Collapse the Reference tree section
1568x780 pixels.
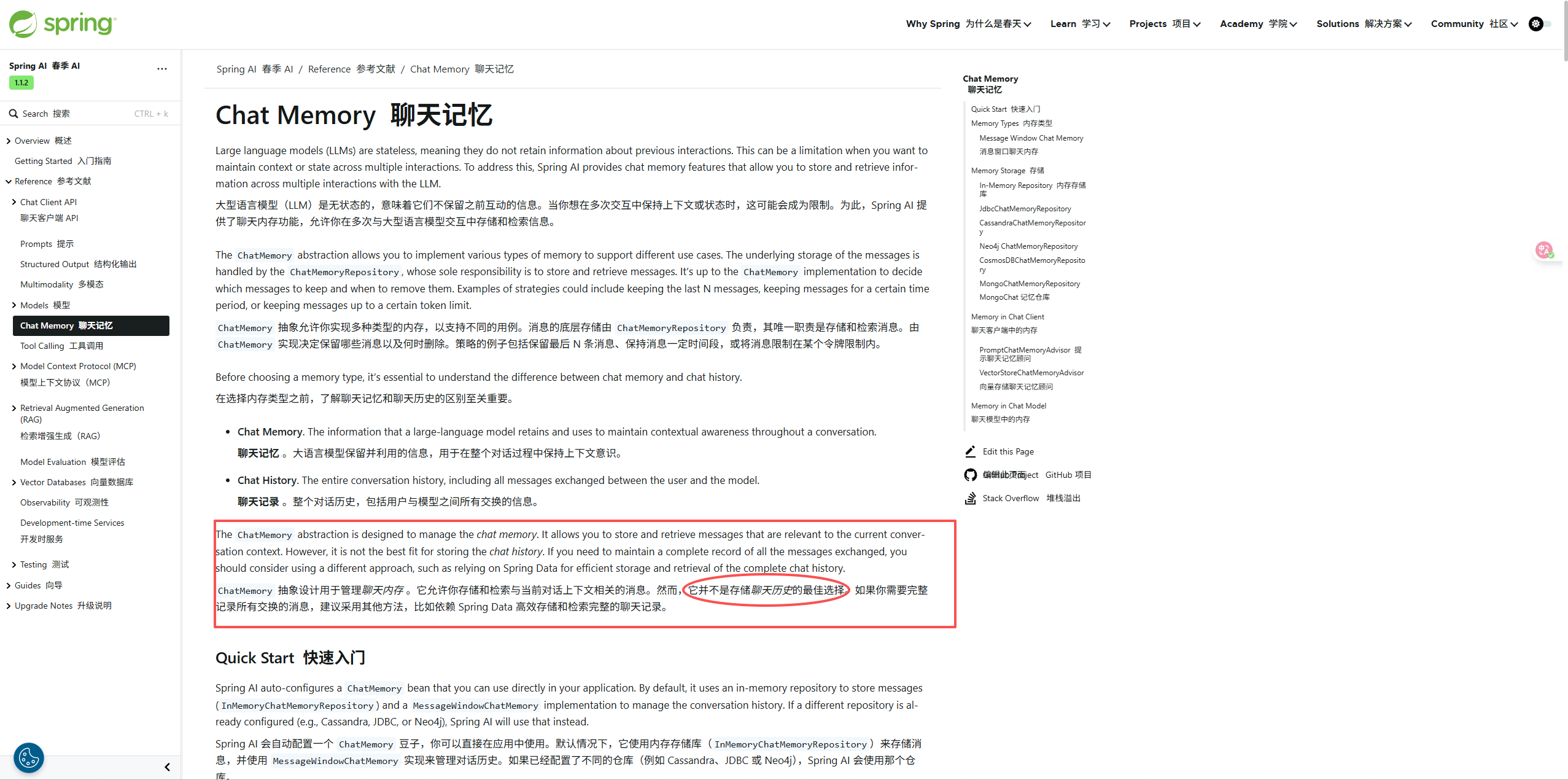[9, 181]
